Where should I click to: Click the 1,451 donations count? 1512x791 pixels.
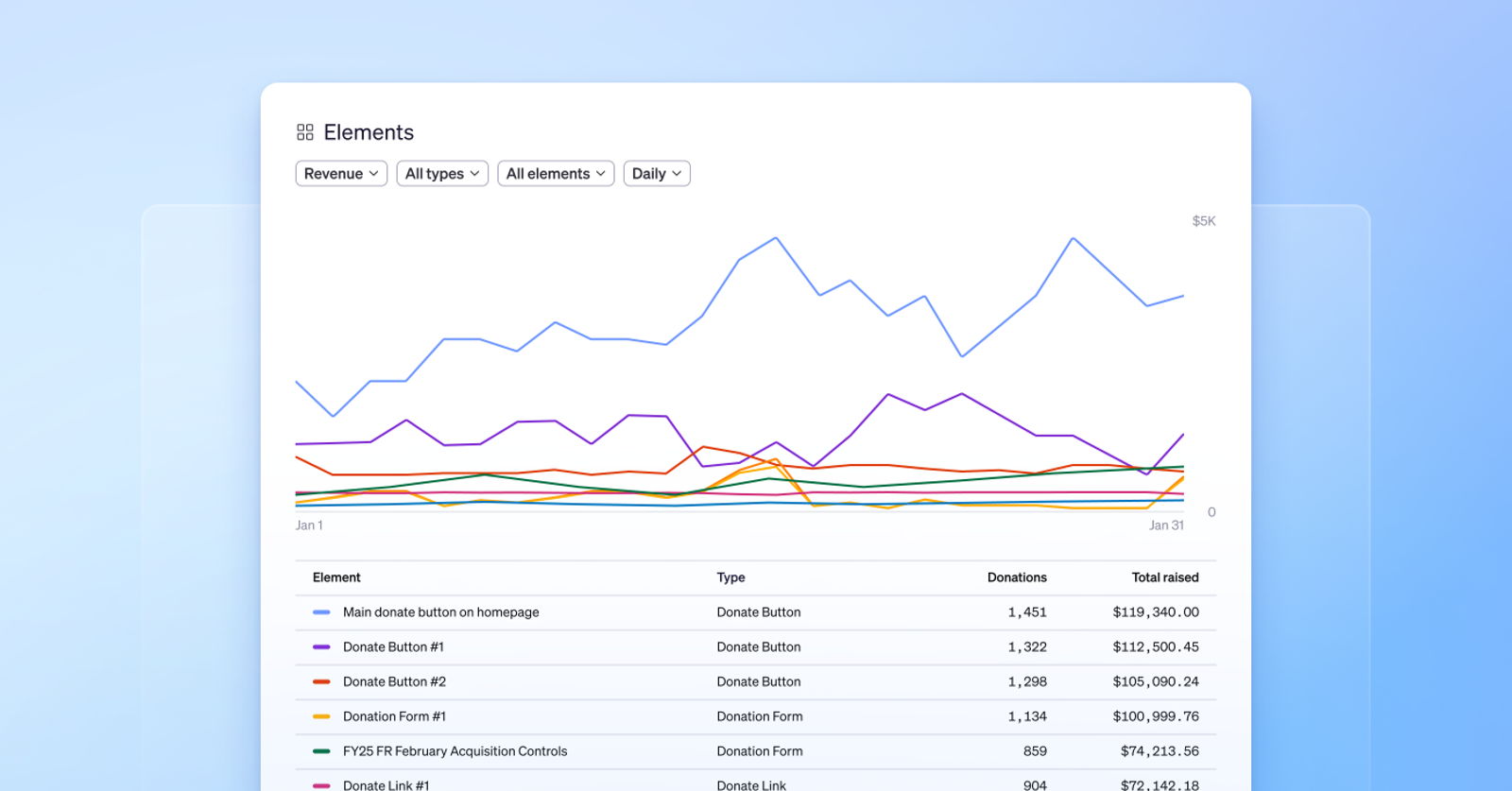tap(1027, 612)
